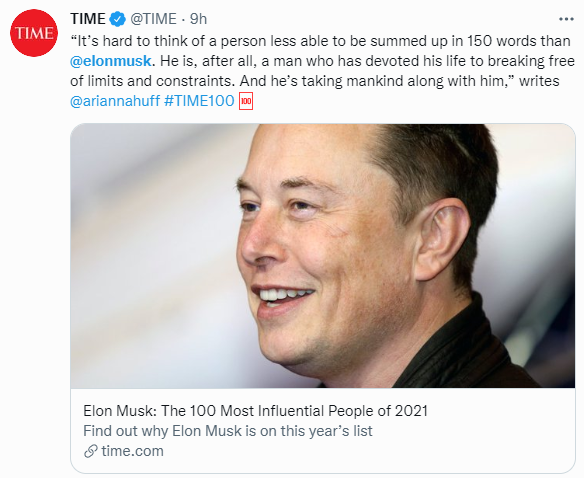Image resolution: width=584 pixels, height=478 pixels.
Task: Open the @elonmusk mention
Action: click(111, 61)
